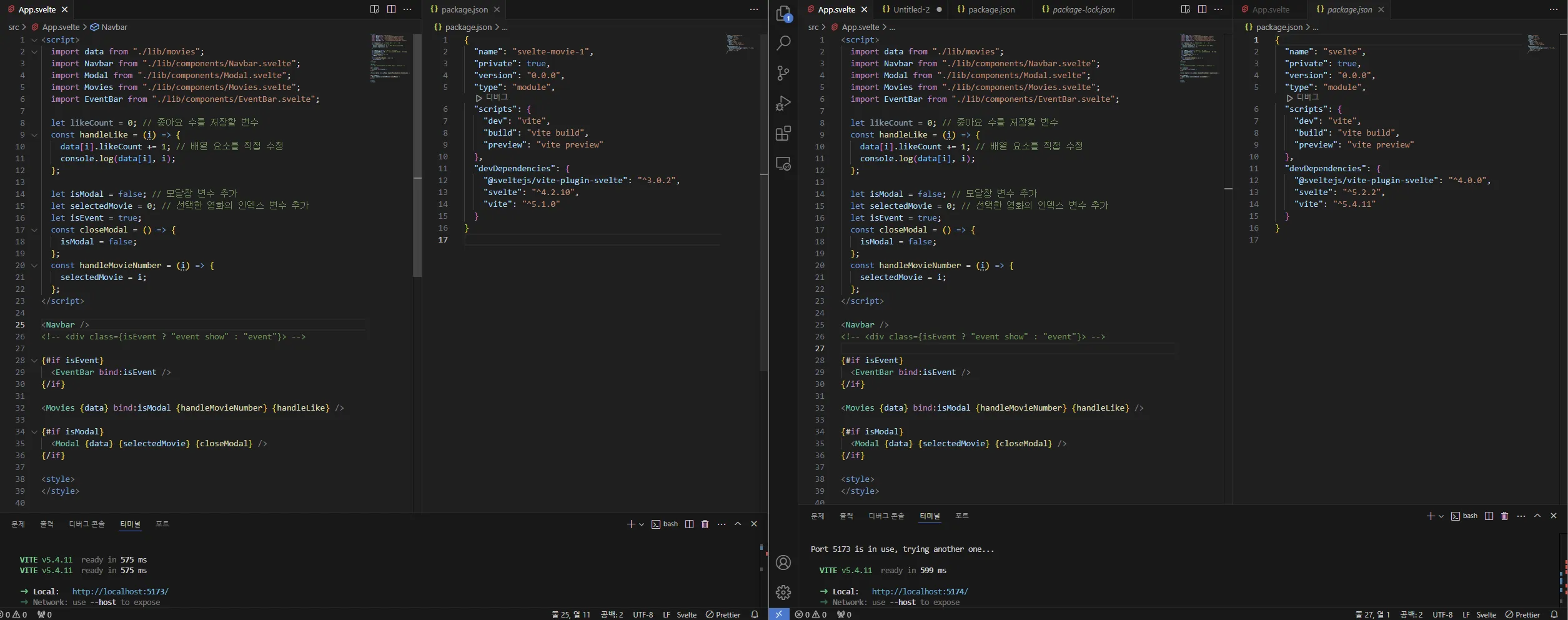This screenshot has height=620, width=1568.
Task: Split the terminal in the left window panel
Action: coord(689,524)
